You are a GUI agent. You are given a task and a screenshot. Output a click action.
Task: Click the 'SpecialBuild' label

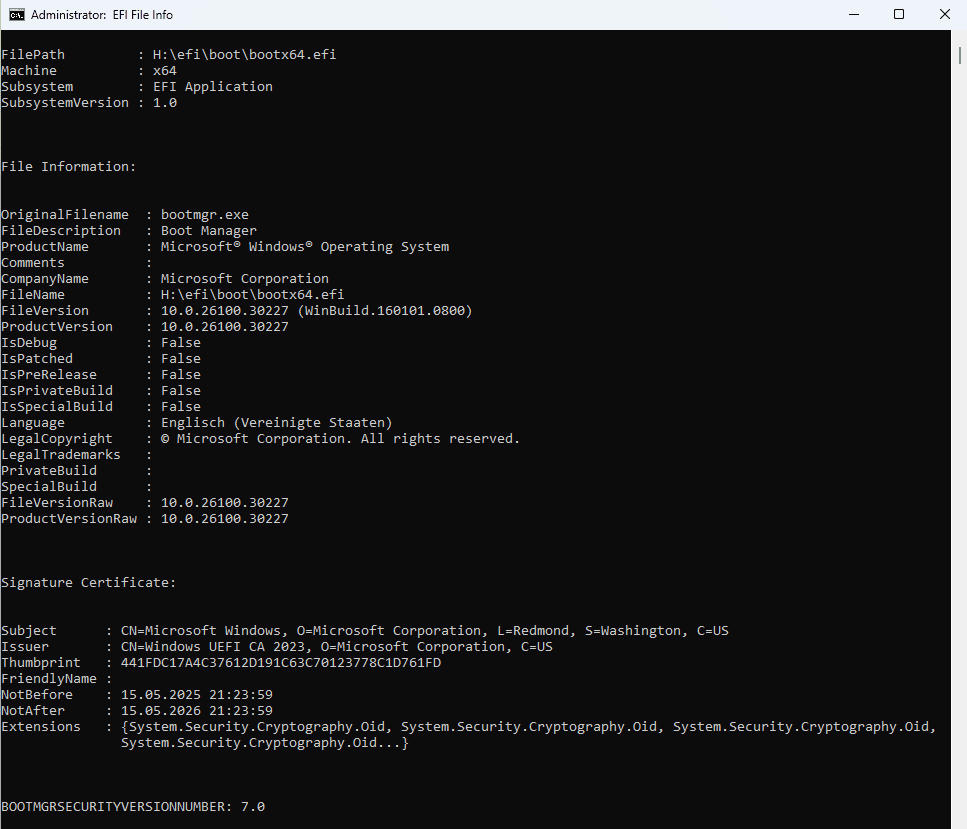(49, 487)
